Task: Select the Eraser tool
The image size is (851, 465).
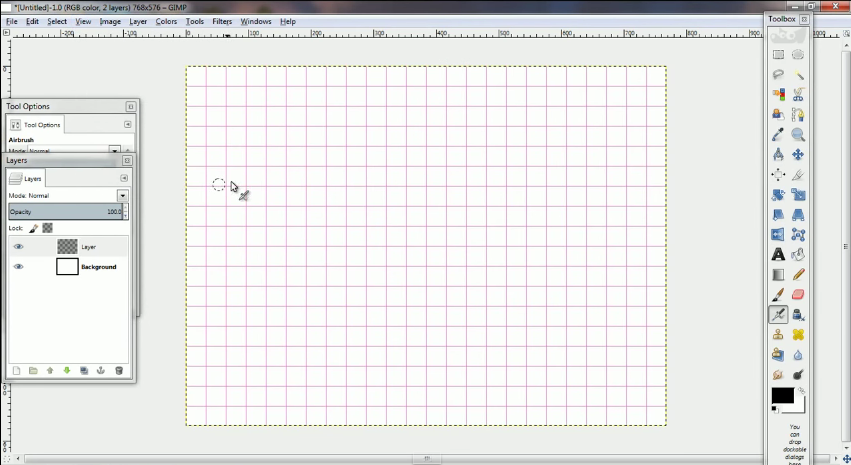Action: click(798, 295)
